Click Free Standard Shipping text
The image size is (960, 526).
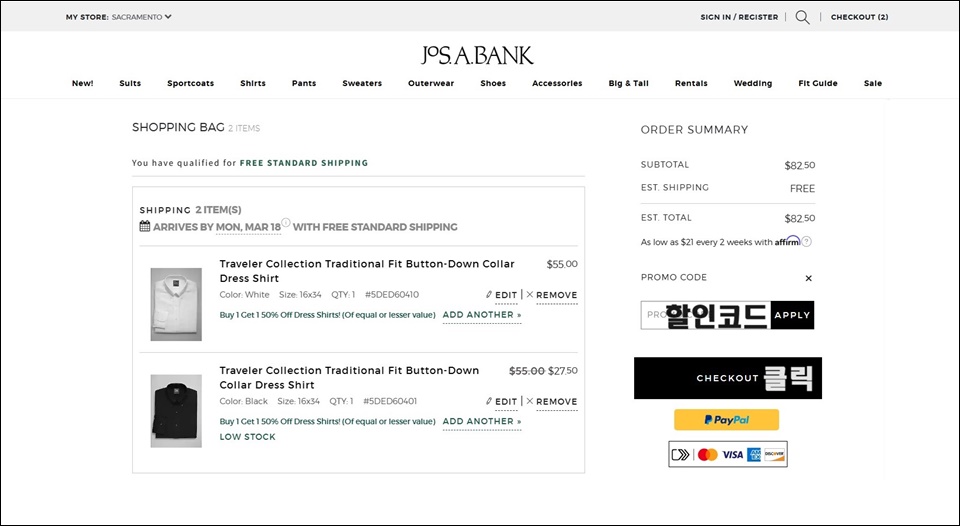point(304,163)
